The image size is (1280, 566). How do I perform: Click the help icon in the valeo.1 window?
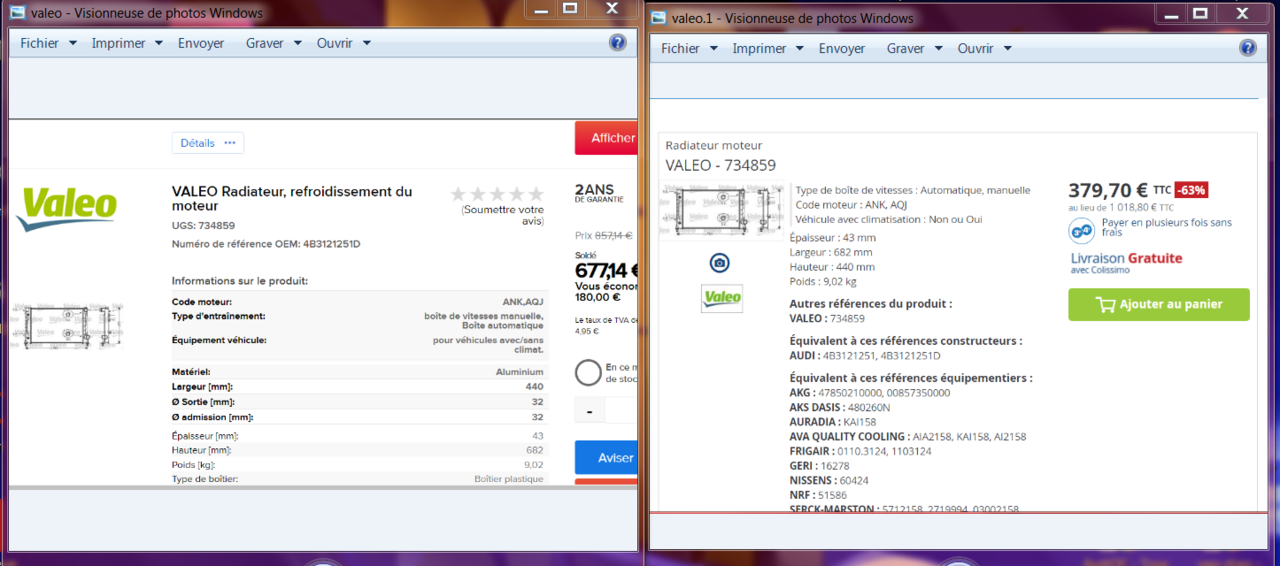click(1248, 48)
